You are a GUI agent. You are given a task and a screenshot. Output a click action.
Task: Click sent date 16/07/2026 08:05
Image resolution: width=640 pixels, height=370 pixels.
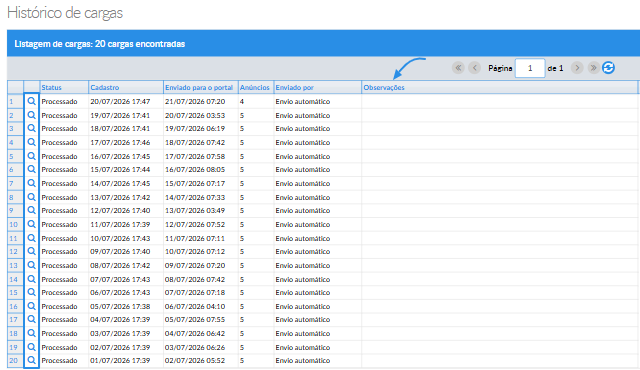point(195,169)
